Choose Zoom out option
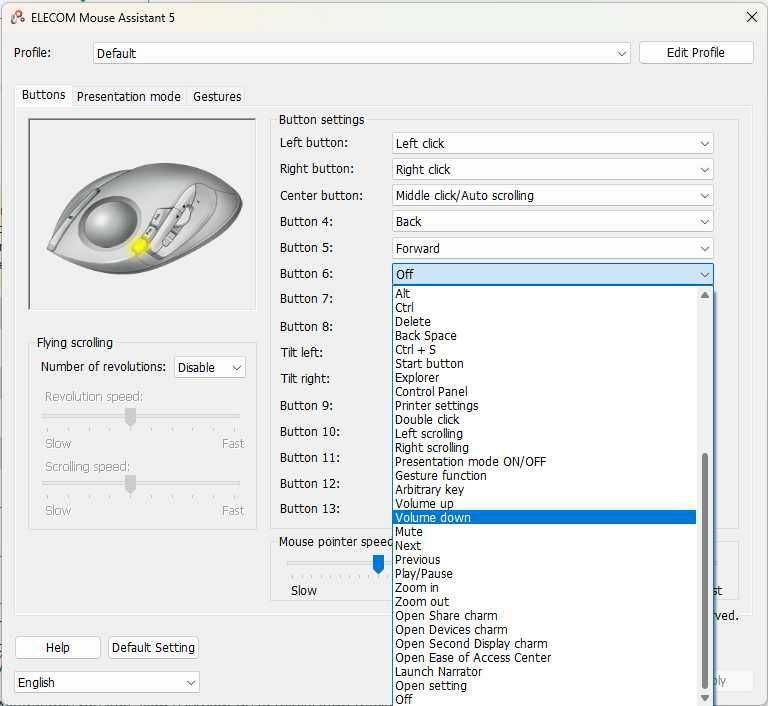Viewport: 768px width, 706px height. pyautogui.click(x=545, y=602)
